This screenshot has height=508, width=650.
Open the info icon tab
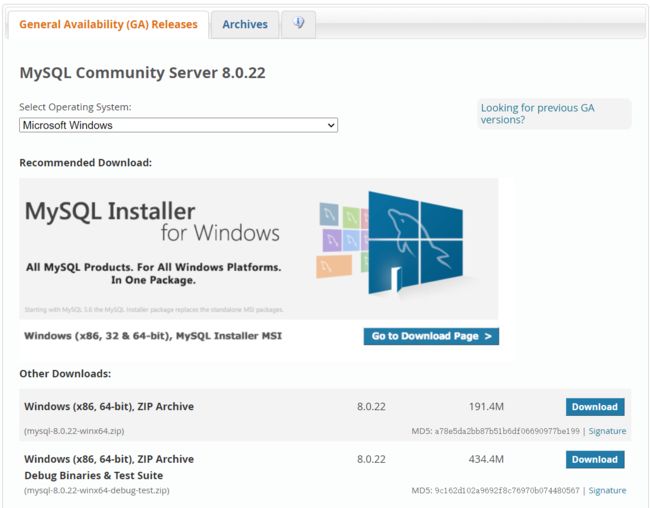[x=298, y=24]
